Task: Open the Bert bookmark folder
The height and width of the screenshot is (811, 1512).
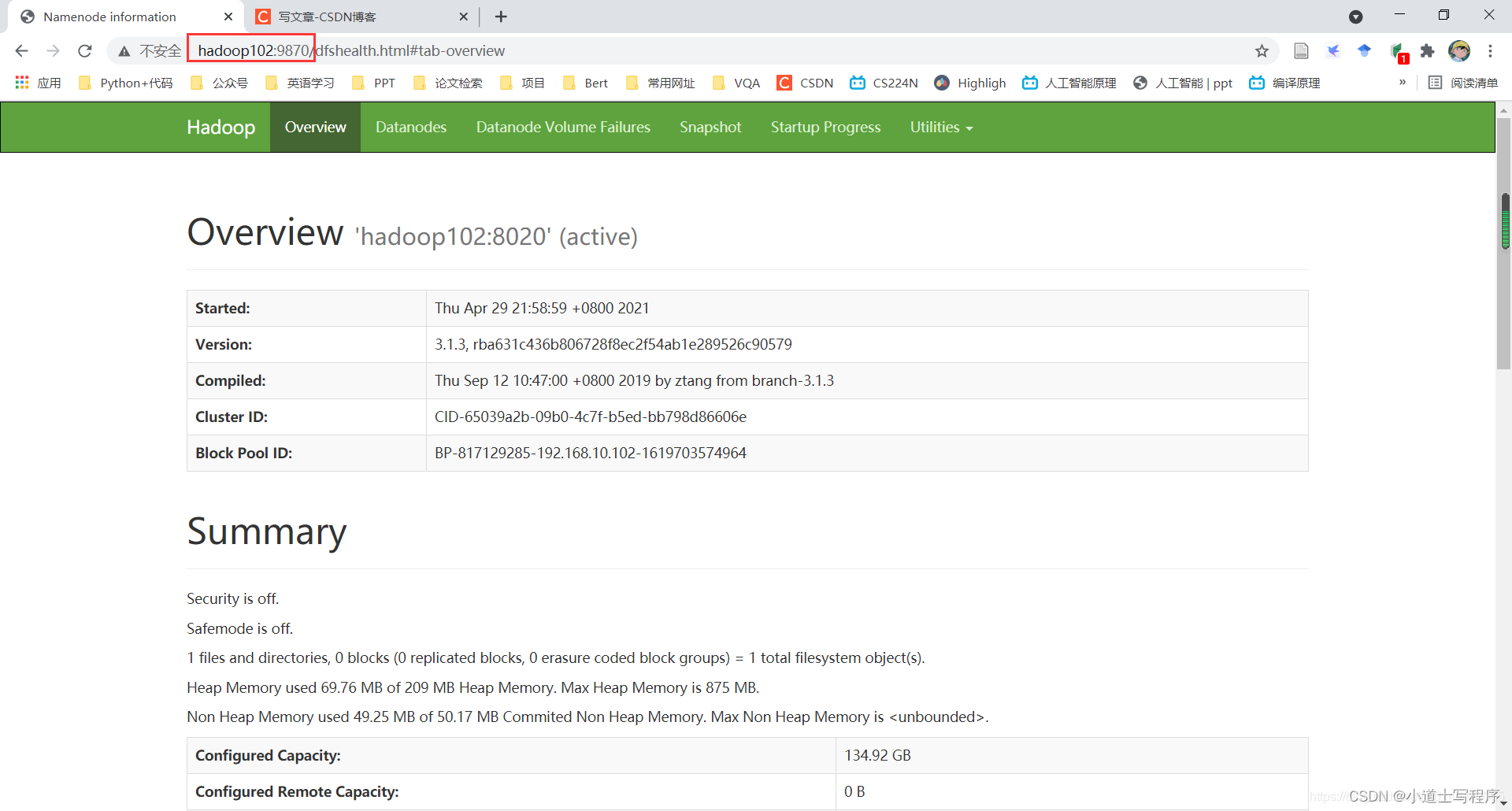Action: pos(585,83)
